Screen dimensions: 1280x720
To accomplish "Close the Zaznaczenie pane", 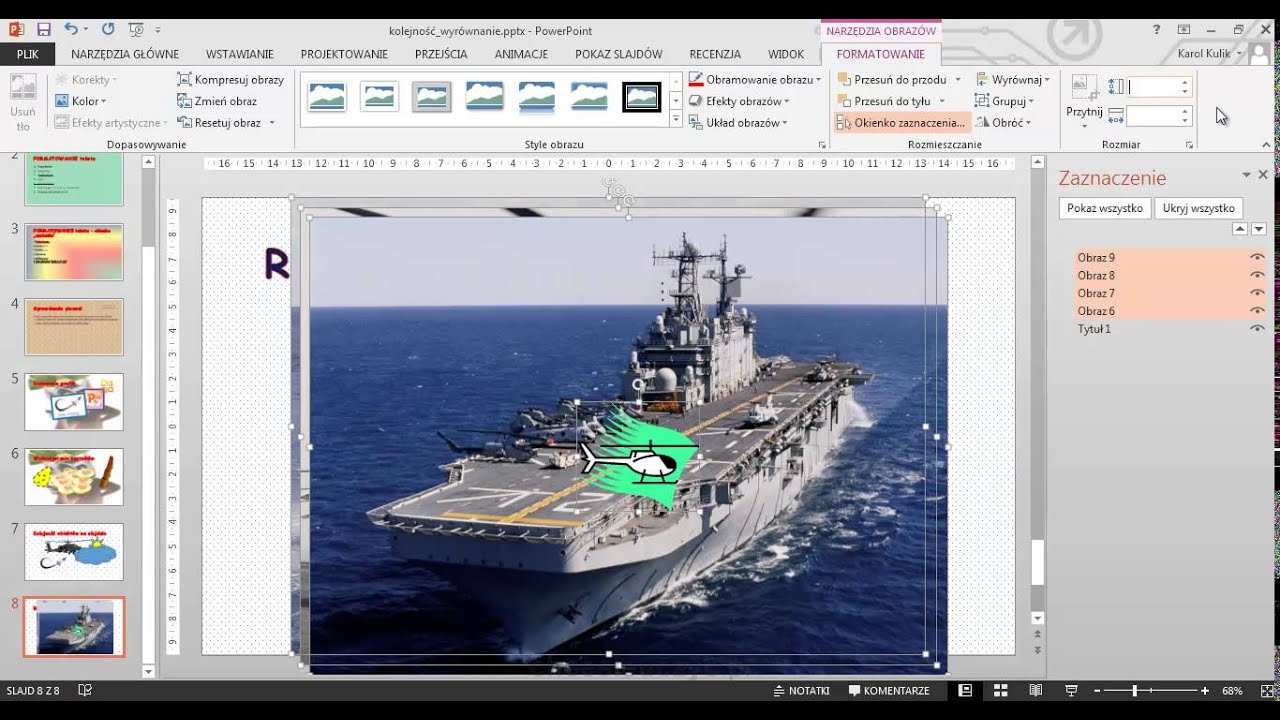I will (1263, 175).
